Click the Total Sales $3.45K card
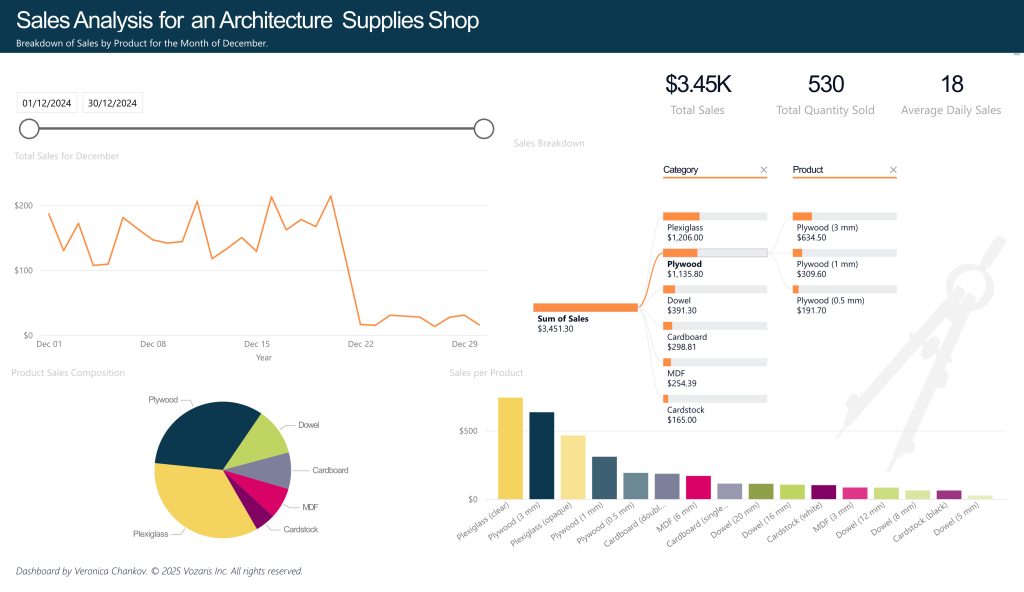 (x=698, y=94)
